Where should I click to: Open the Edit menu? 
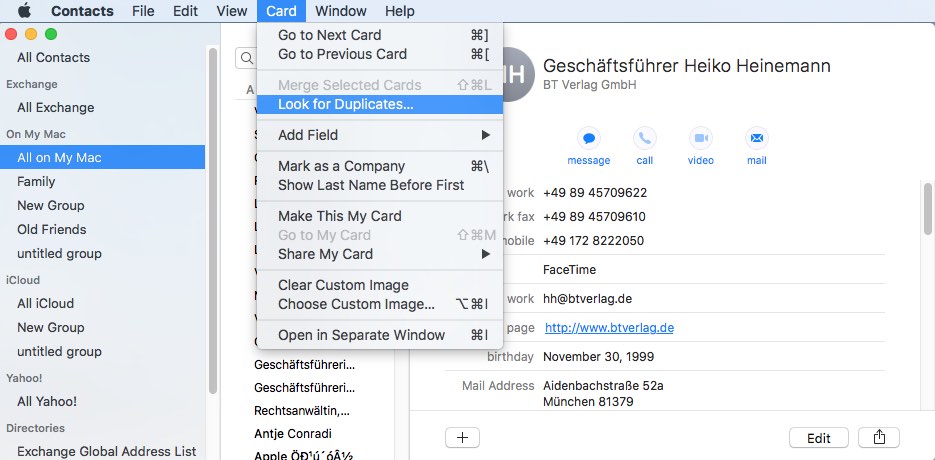185,11
